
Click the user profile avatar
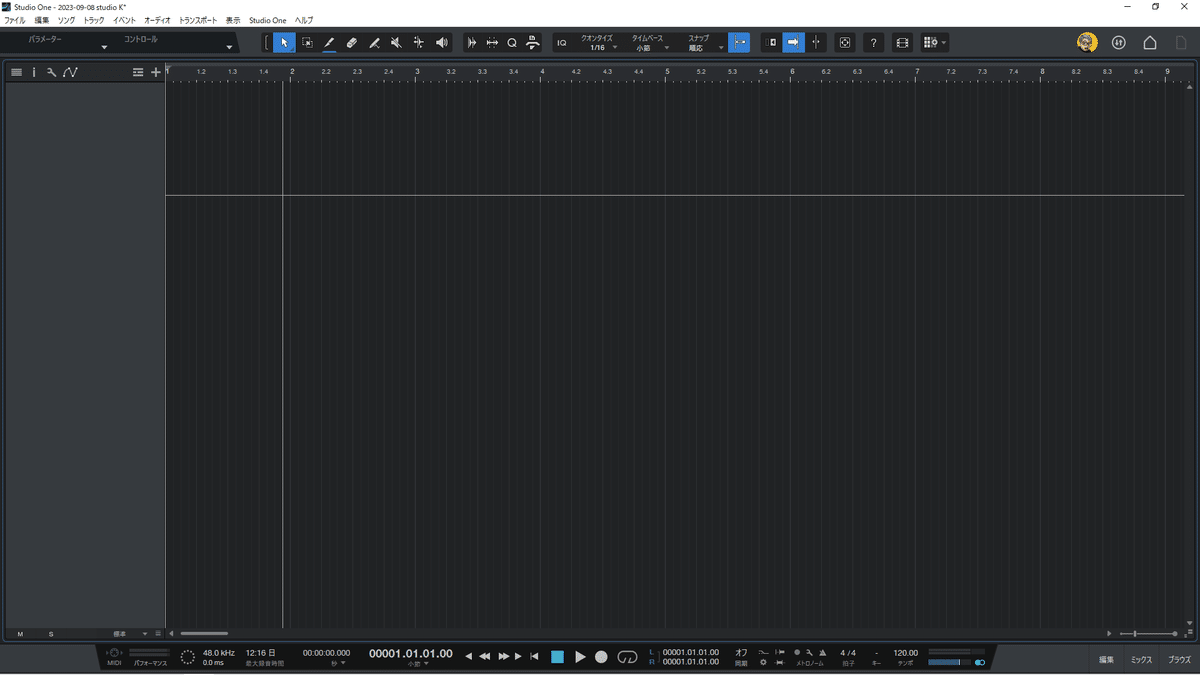(1087, 43)
